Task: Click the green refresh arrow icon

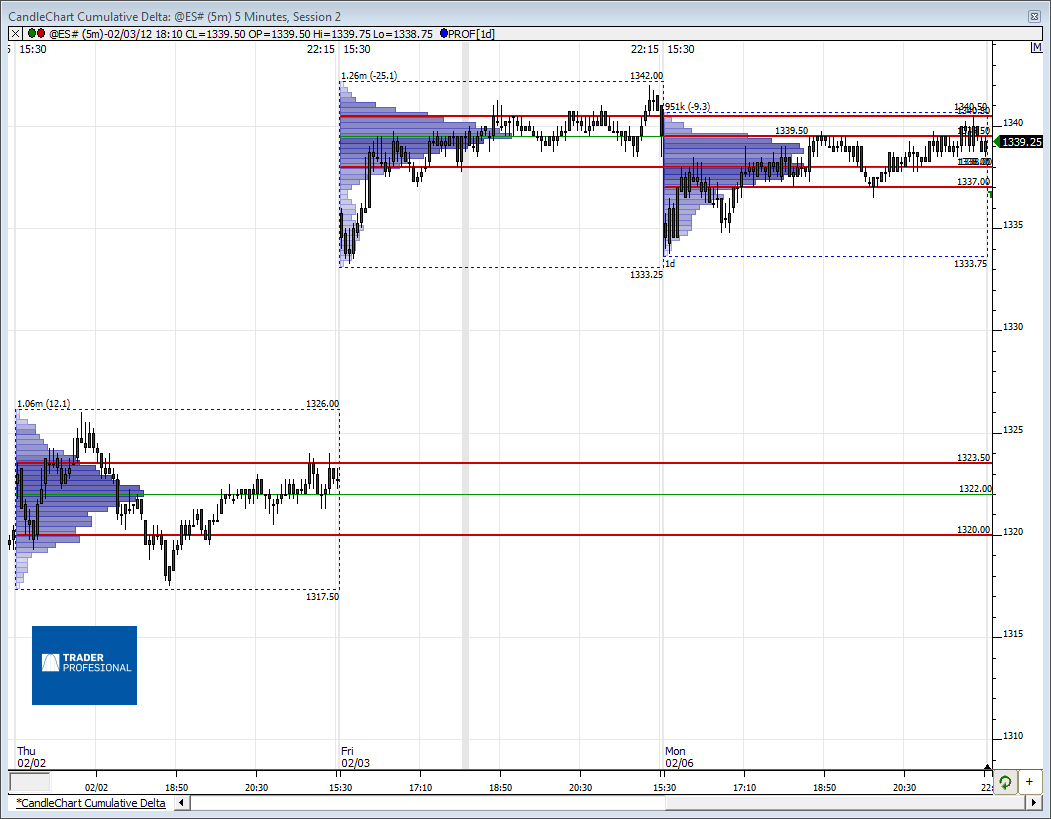Action: (1005, 781)
